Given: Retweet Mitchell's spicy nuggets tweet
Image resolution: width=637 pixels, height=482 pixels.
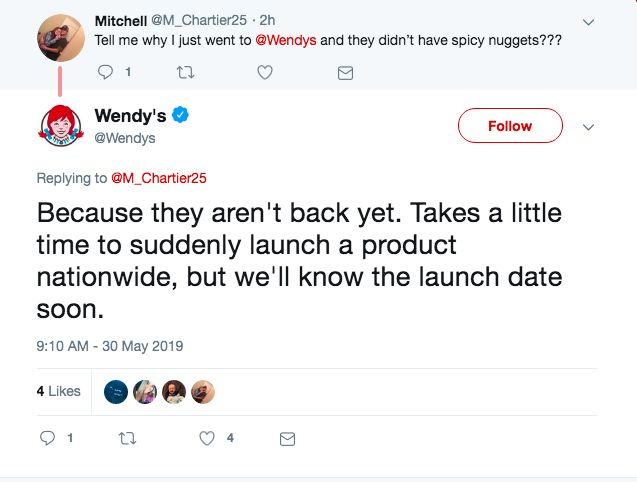Looking at the screenshot, I should (x=185, y=72).
